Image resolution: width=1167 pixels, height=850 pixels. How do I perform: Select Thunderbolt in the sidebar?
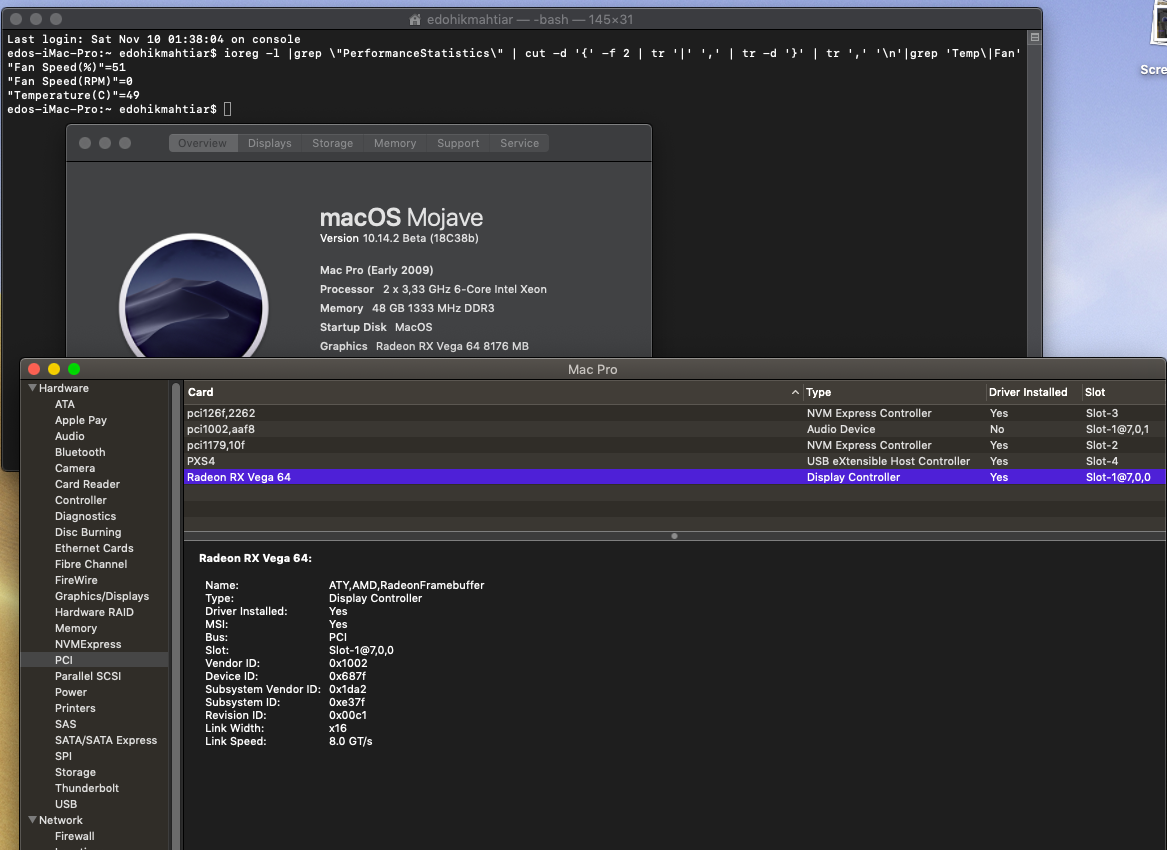(x=86, y=788)
